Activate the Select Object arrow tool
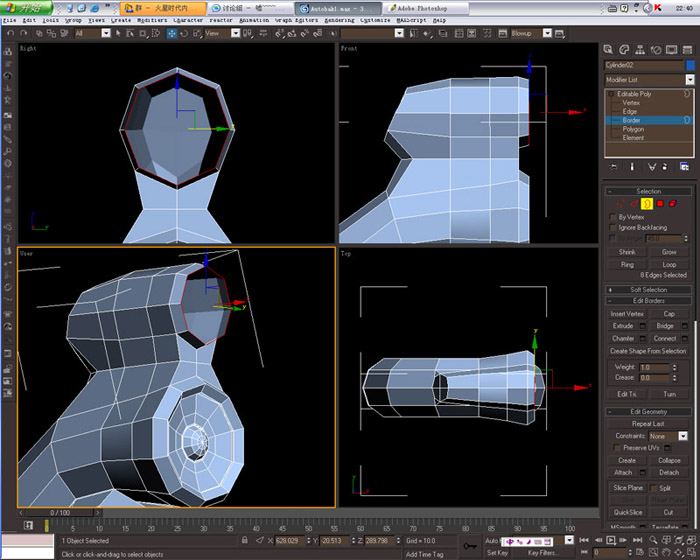This screenshot has width=700, height=560. coord(118,33)
